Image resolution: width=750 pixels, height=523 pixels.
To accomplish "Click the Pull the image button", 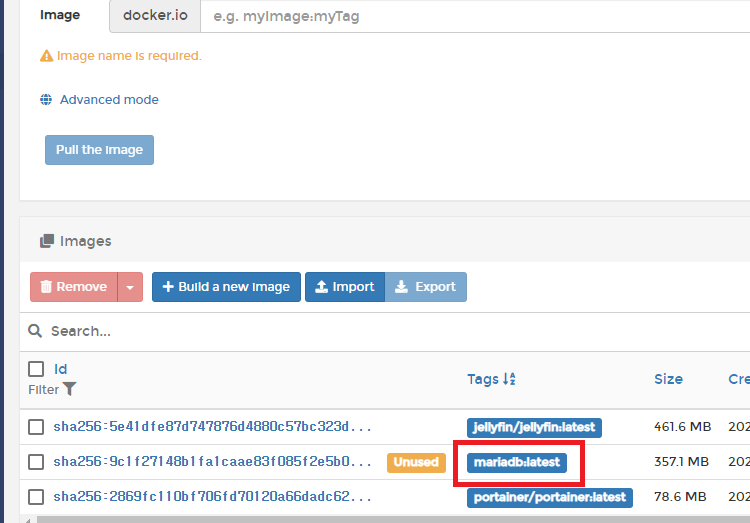I will [x=99, y=150].
